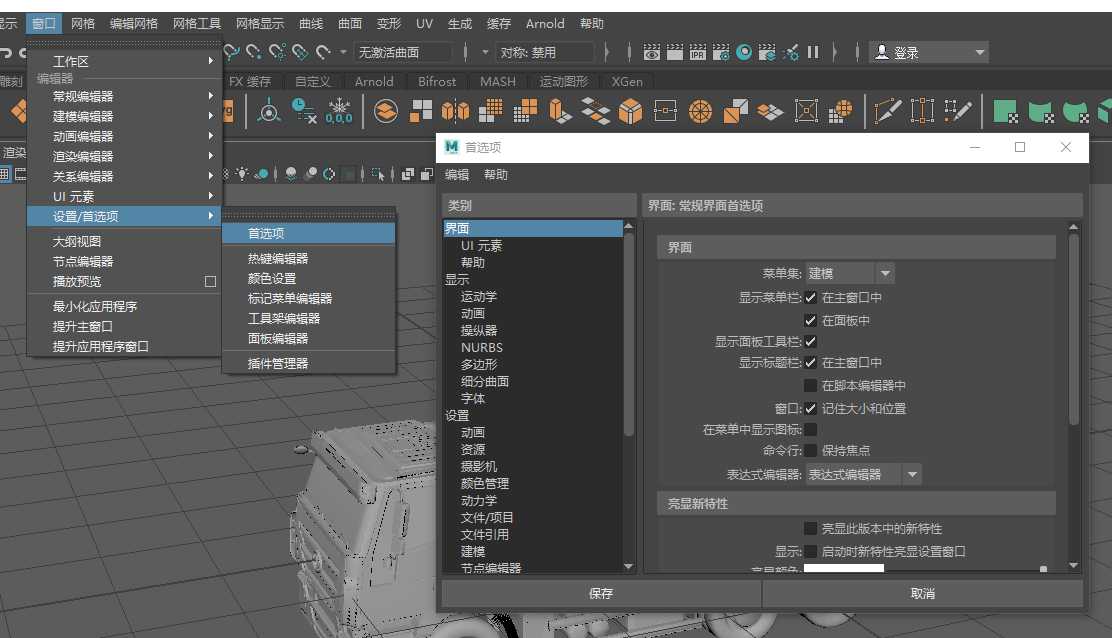
Task: Expand Workspaces (工作区) submenu
Action: [124, 61]
